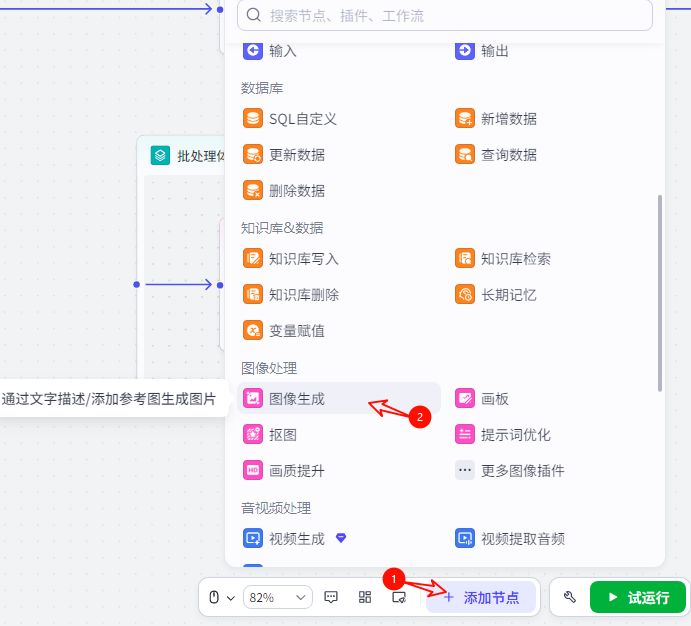The width and height of the screenshot is (691, 626).
Task: Click the node panel vertical scrollbar
Action: (x=659, y=292)
